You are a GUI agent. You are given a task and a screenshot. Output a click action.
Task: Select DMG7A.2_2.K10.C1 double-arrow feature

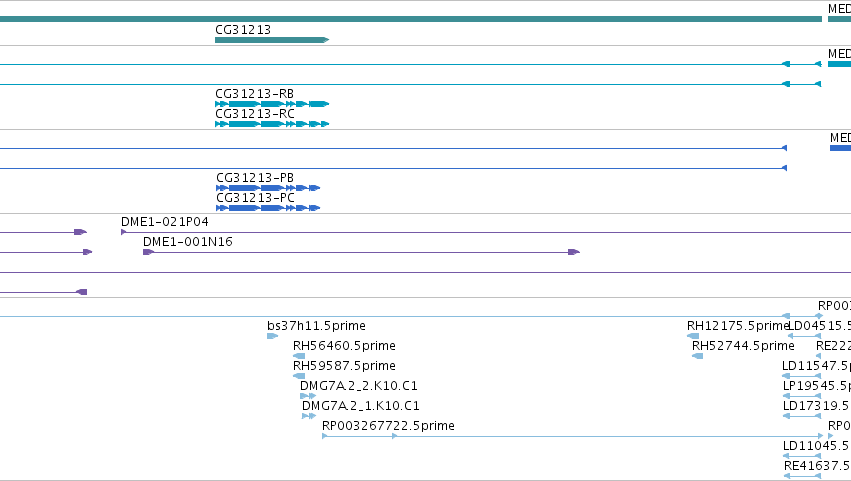308,396
